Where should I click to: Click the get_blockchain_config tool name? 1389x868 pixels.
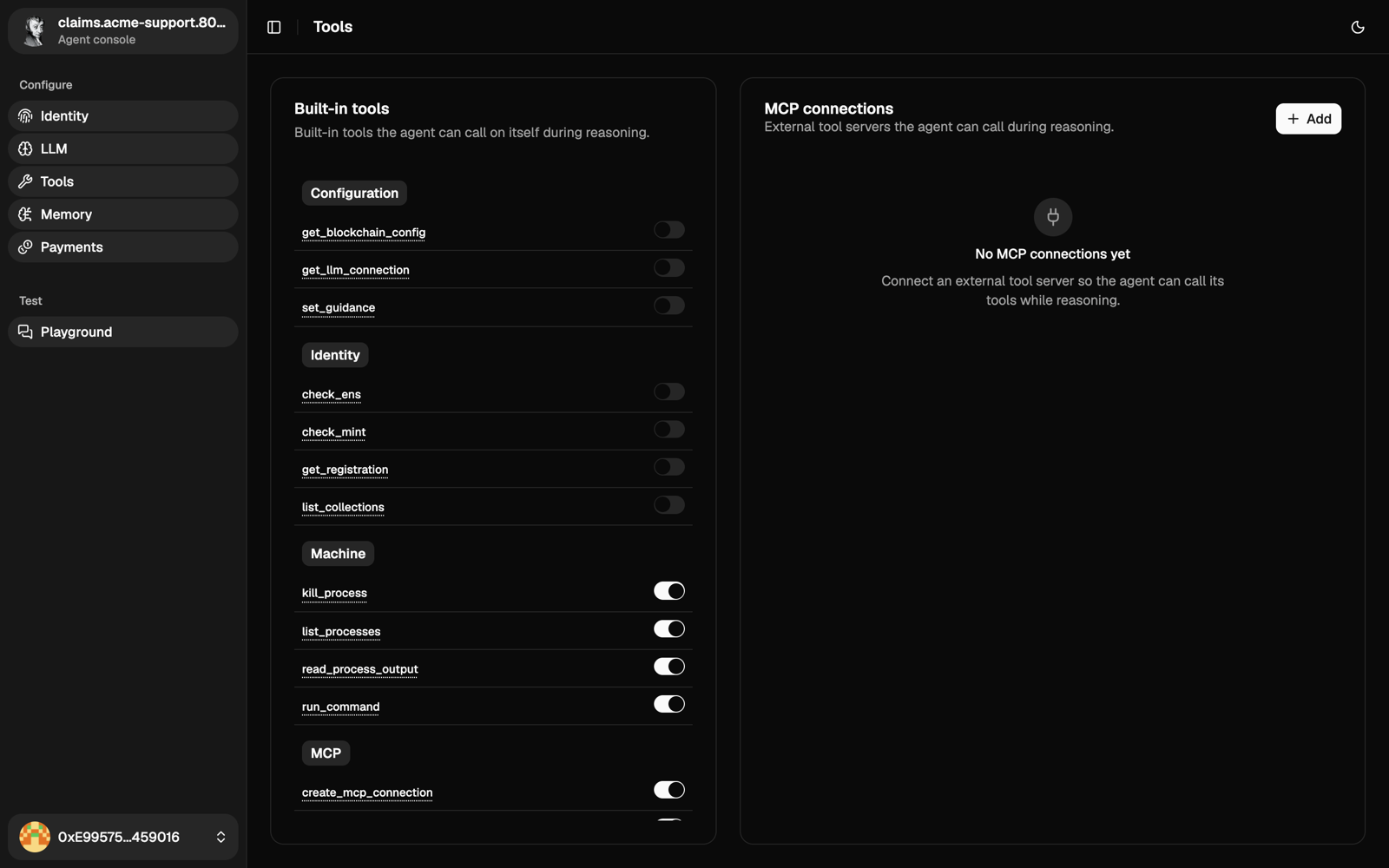pos(364,233)
